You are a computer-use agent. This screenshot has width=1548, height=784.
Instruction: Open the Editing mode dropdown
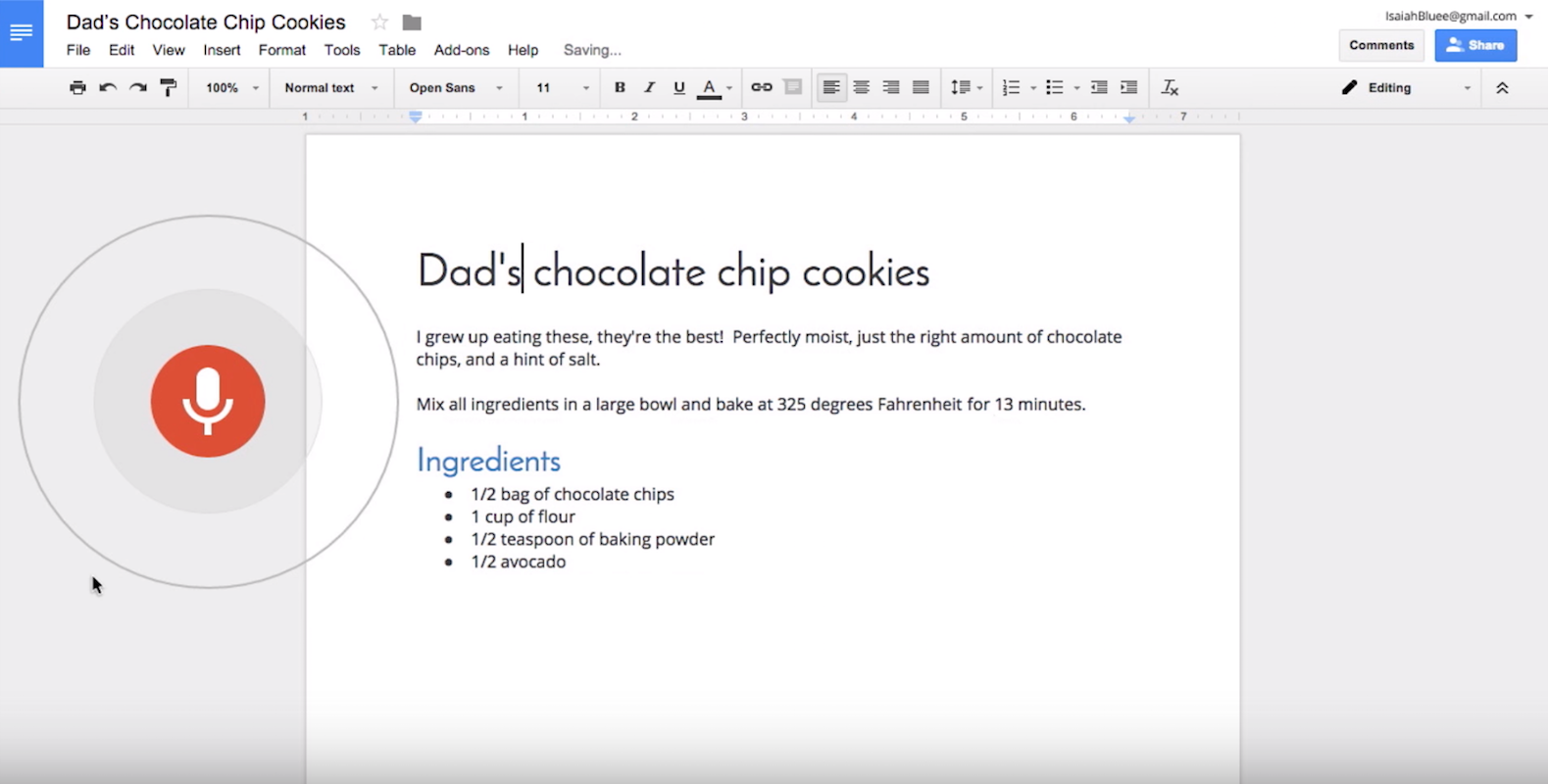click(1405, 88)
